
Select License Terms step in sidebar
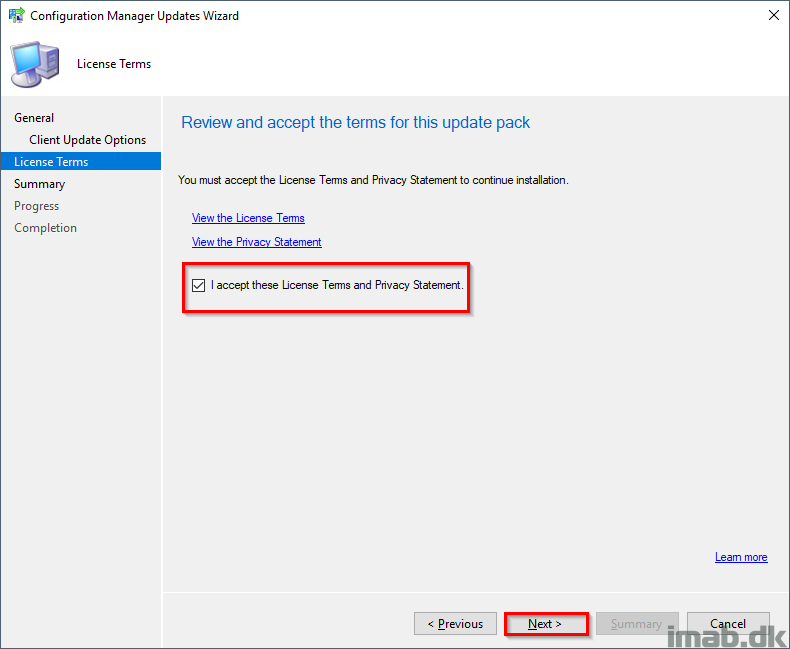tap(81, 161)
